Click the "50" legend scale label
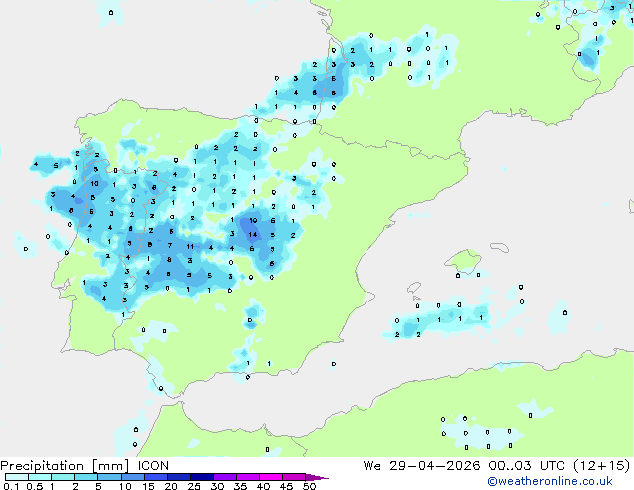 [309, 486]
